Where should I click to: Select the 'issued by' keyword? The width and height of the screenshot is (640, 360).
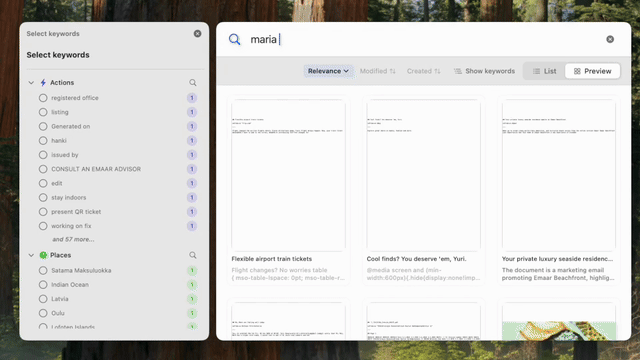(43, 155)
